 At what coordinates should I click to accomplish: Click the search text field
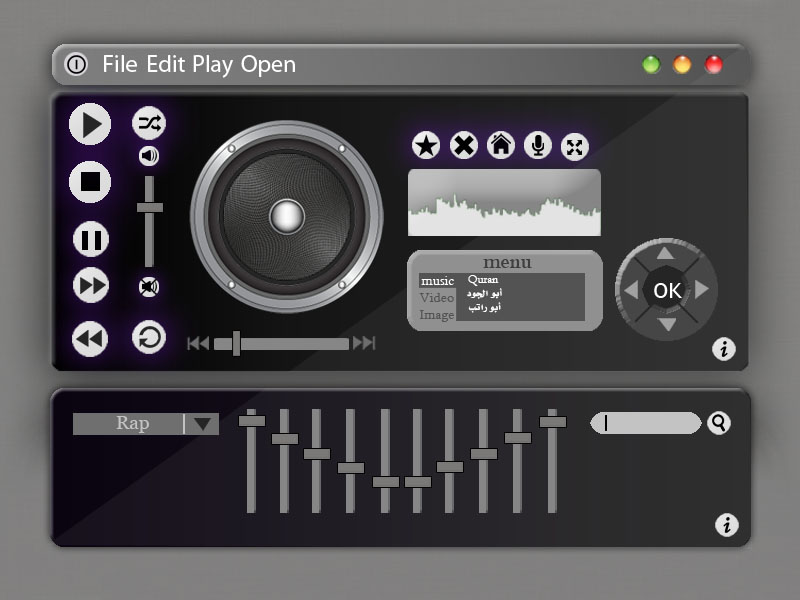[x=646, y=423]
